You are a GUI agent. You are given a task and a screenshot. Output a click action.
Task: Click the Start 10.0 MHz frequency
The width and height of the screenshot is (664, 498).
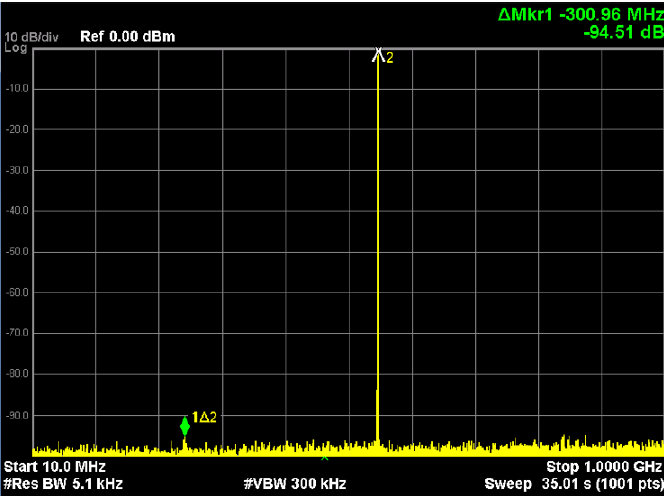click(x=55, y=467)
